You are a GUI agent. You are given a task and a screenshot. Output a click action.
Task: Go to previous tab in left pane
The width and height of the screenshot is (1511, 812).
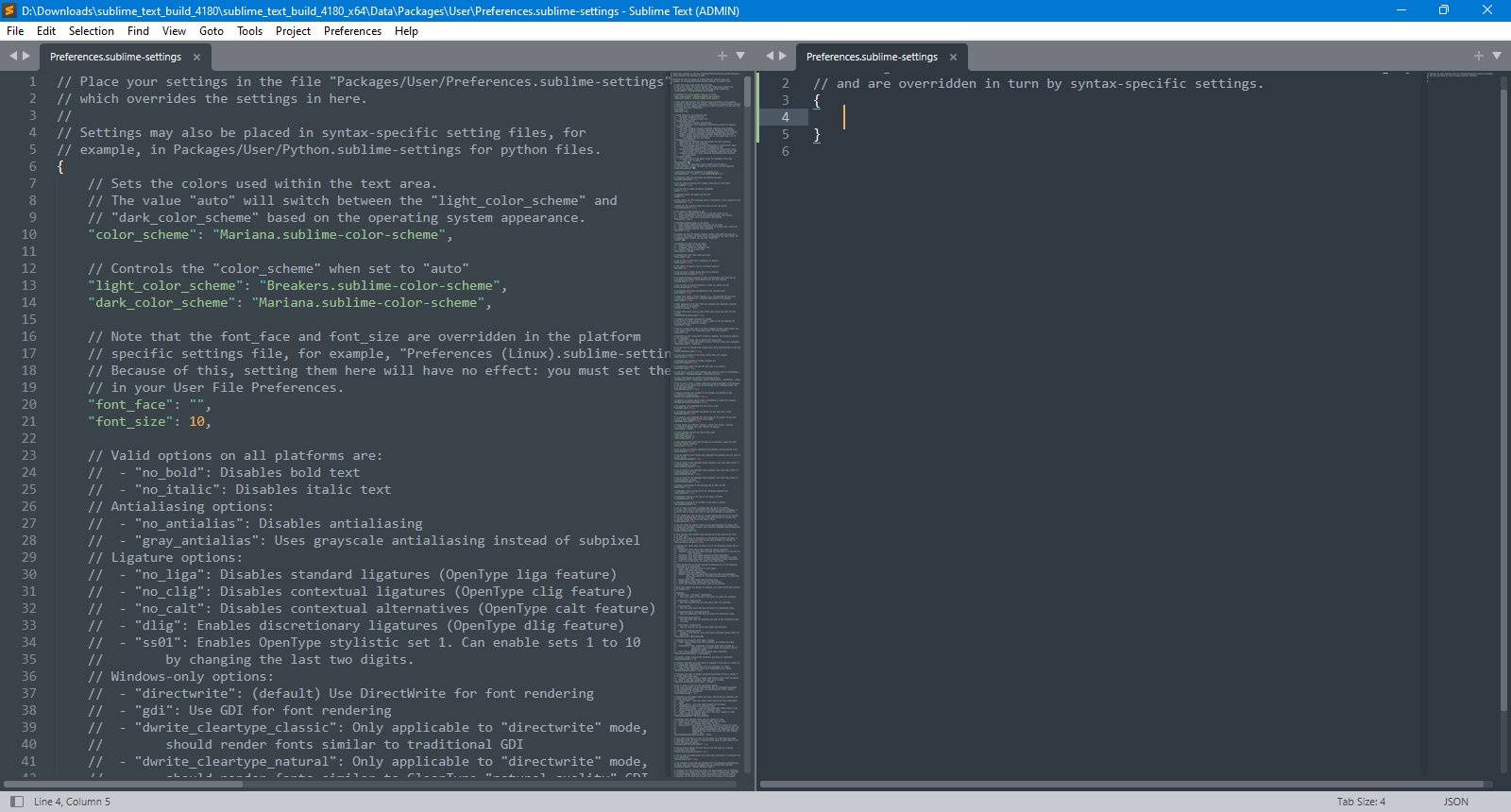[13, 56]
